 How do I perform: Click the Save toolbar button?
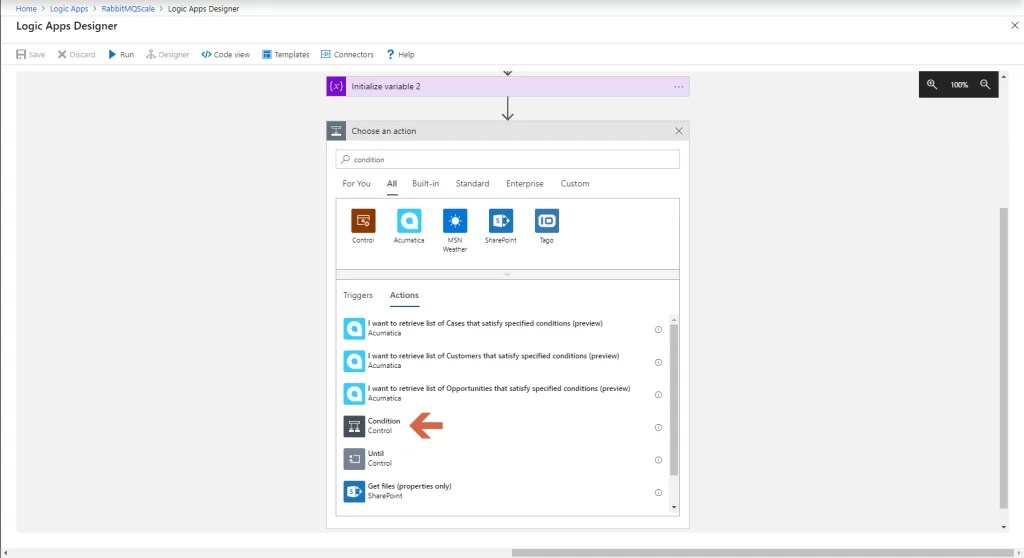tap(31, 54)
